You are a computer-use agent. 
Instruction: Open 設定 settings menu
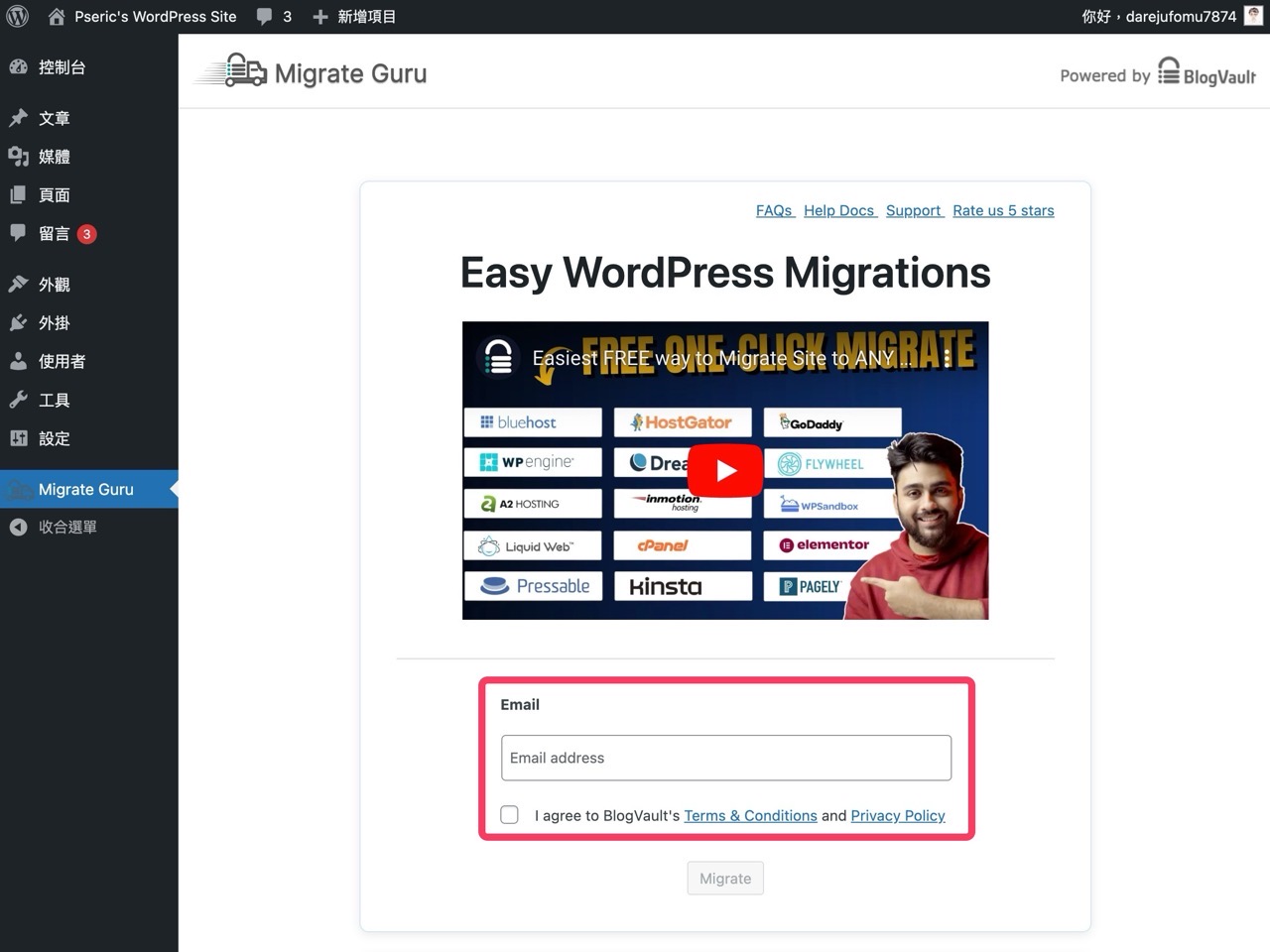55,438
